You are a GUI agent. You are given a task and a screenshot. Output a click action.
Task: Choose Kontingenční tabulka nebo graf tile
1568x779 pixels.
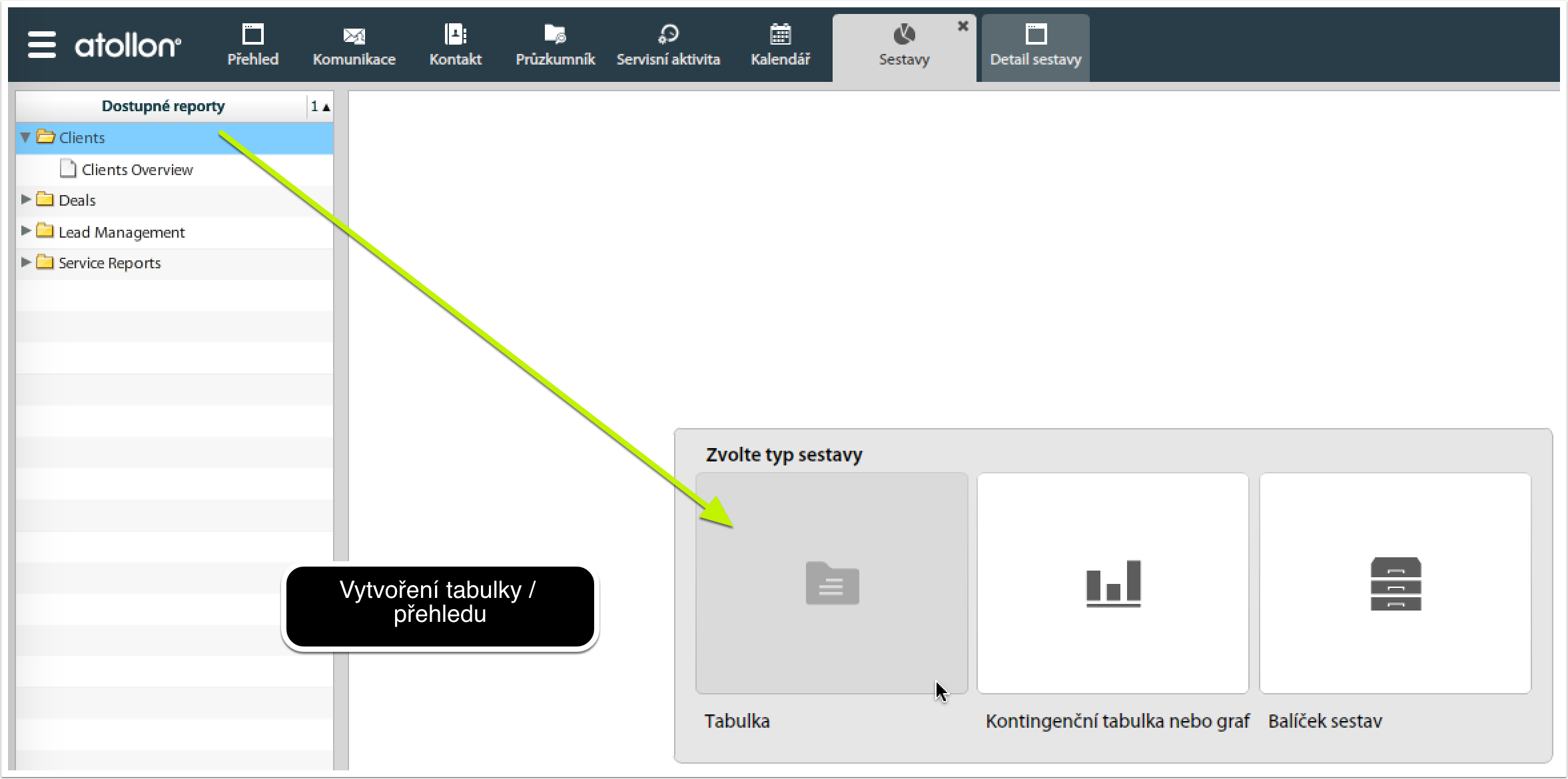[x=1113, y=583]
